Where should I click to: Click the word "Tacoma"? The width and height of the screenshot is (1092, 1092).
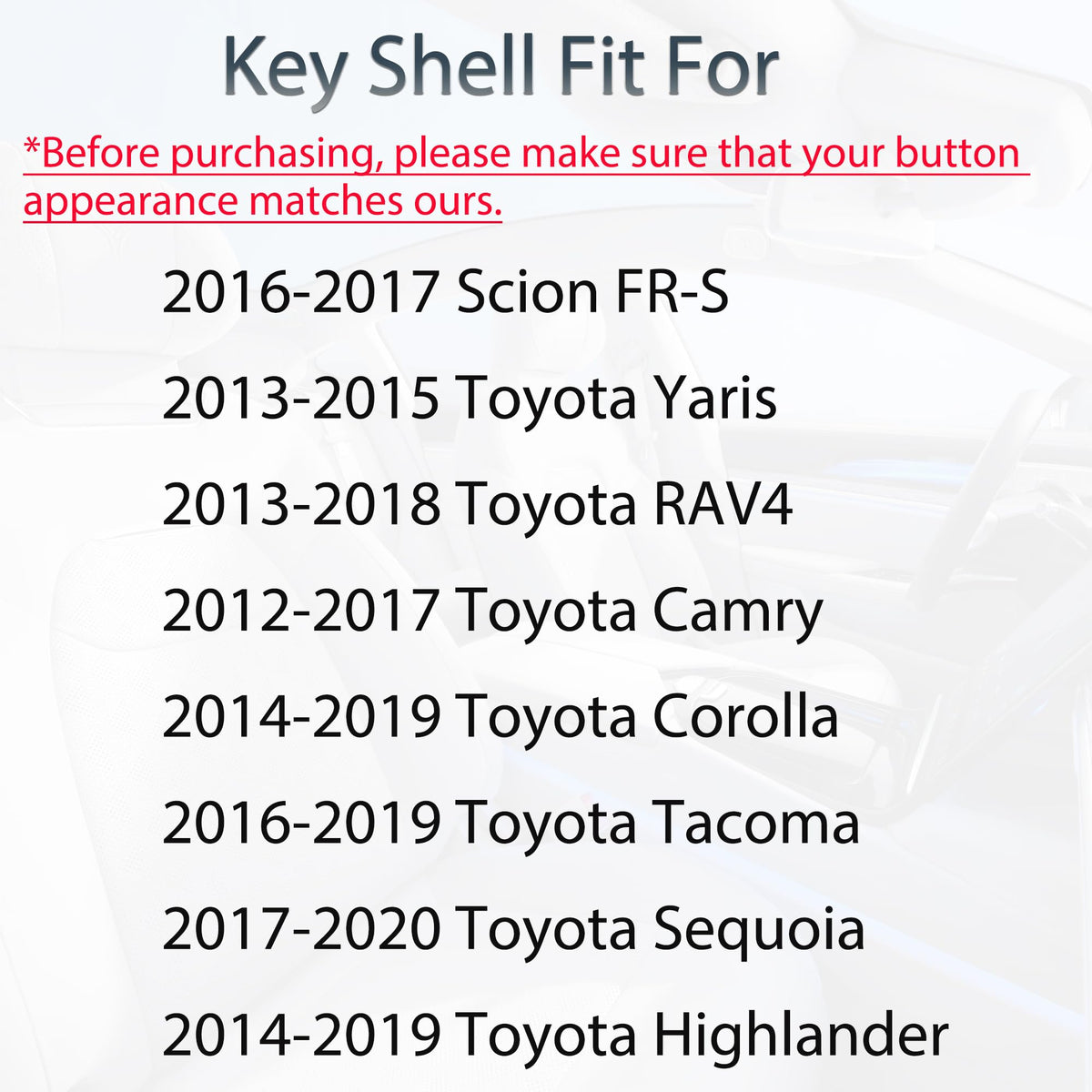(756, 824)
